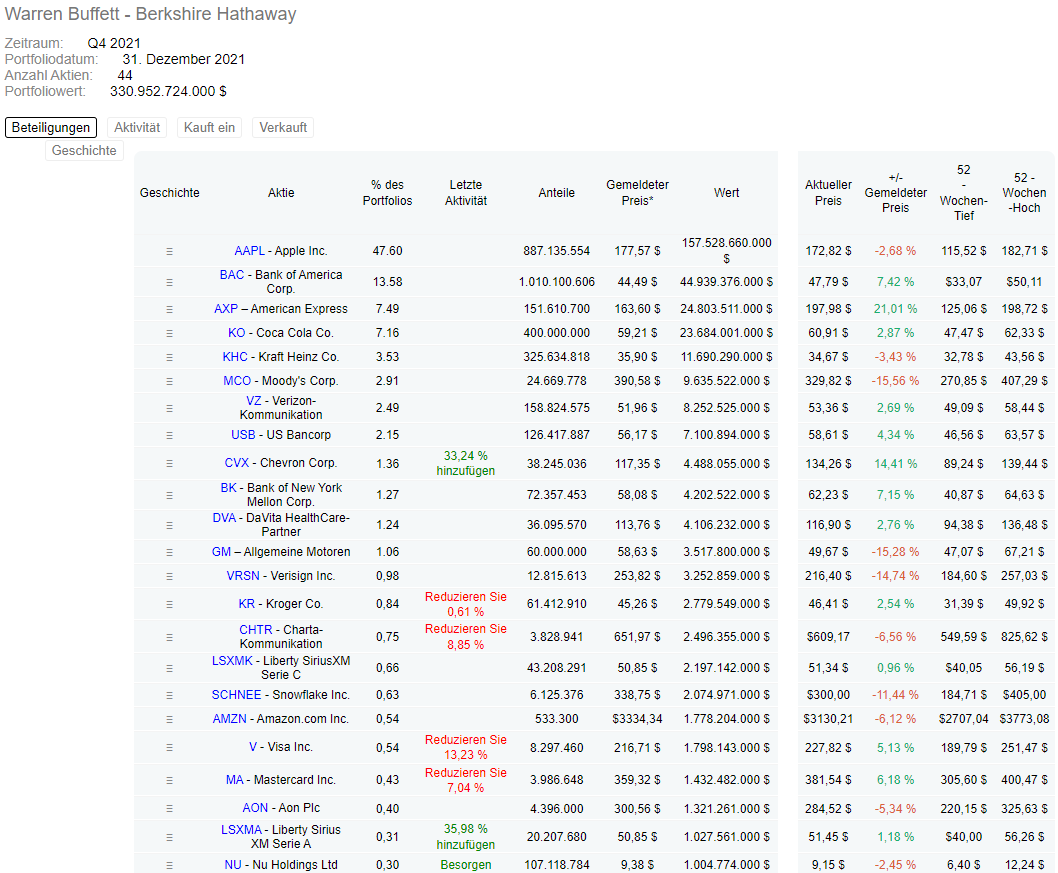Open history icon for Amazon.com Inc.

170,719
